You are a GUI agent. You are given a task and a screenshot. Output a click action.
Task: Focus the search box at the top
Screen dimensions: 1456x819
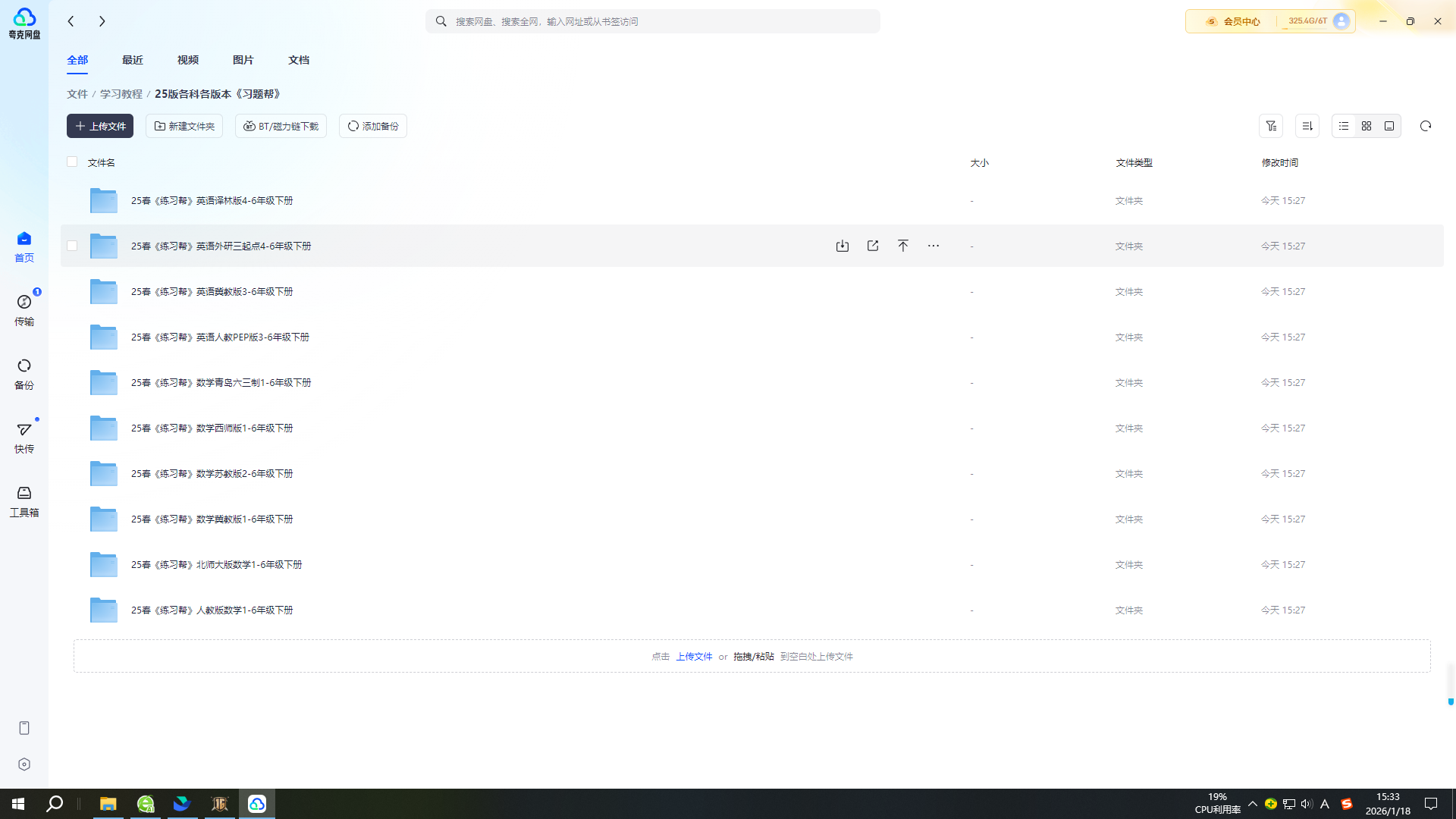coord(652,21)
